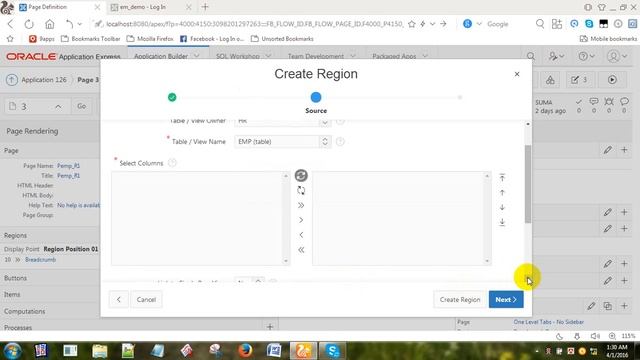640x360 pixels.
Task: Proceed with the Next button
Action: pos(506,300)
